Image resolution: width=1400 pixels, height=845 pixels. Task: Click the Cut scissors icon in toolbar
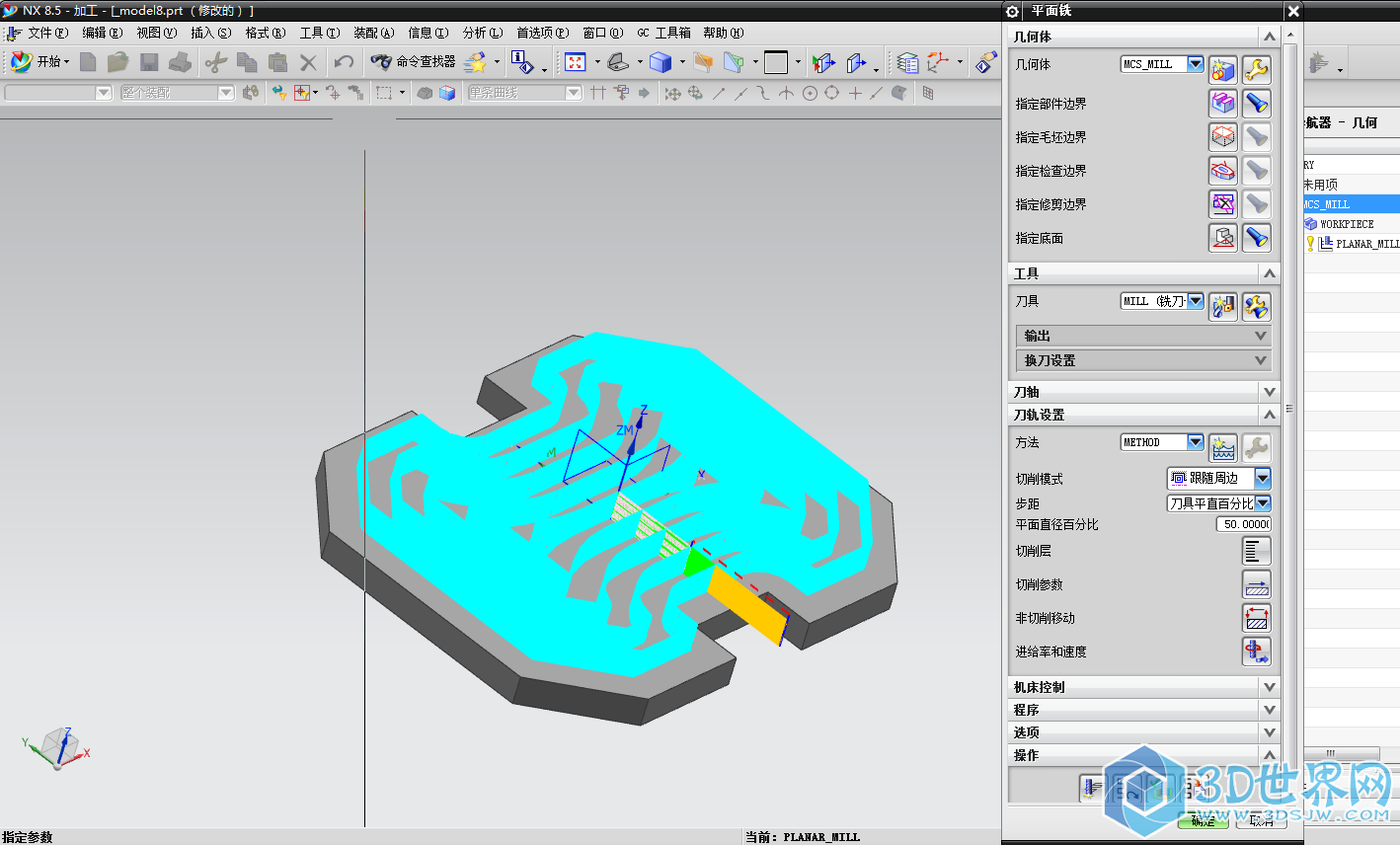click(215, 62)
